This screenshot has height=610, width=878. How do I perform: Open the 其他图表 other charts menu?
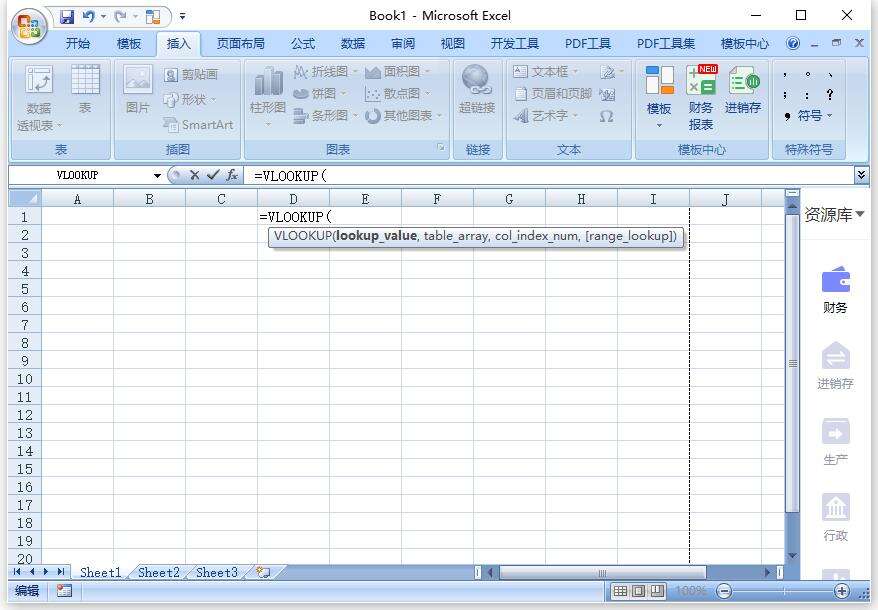[x=404, y=116]
